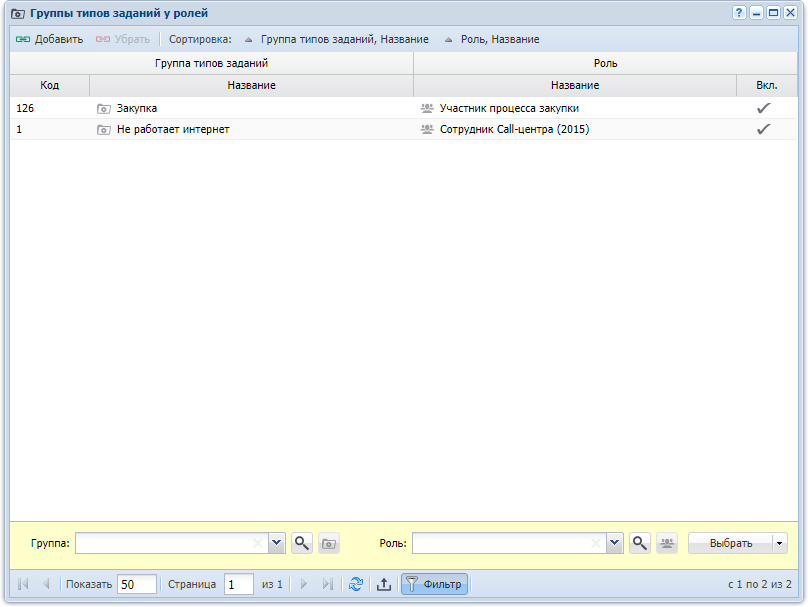
Task: Refresh the table data
Action: tap(356, 584)
